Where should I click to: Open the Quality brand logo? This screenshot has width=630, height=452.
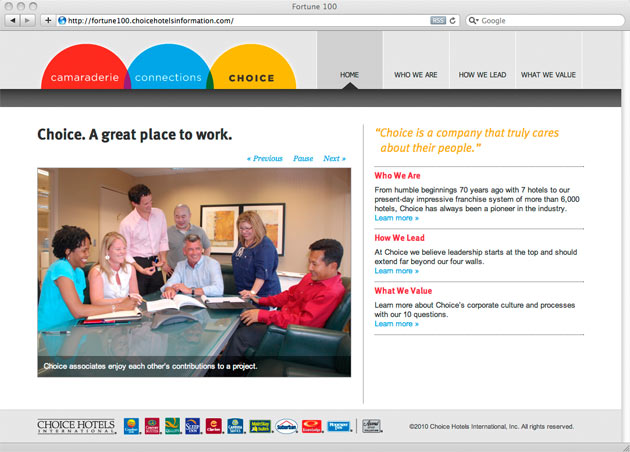(172, 426)
